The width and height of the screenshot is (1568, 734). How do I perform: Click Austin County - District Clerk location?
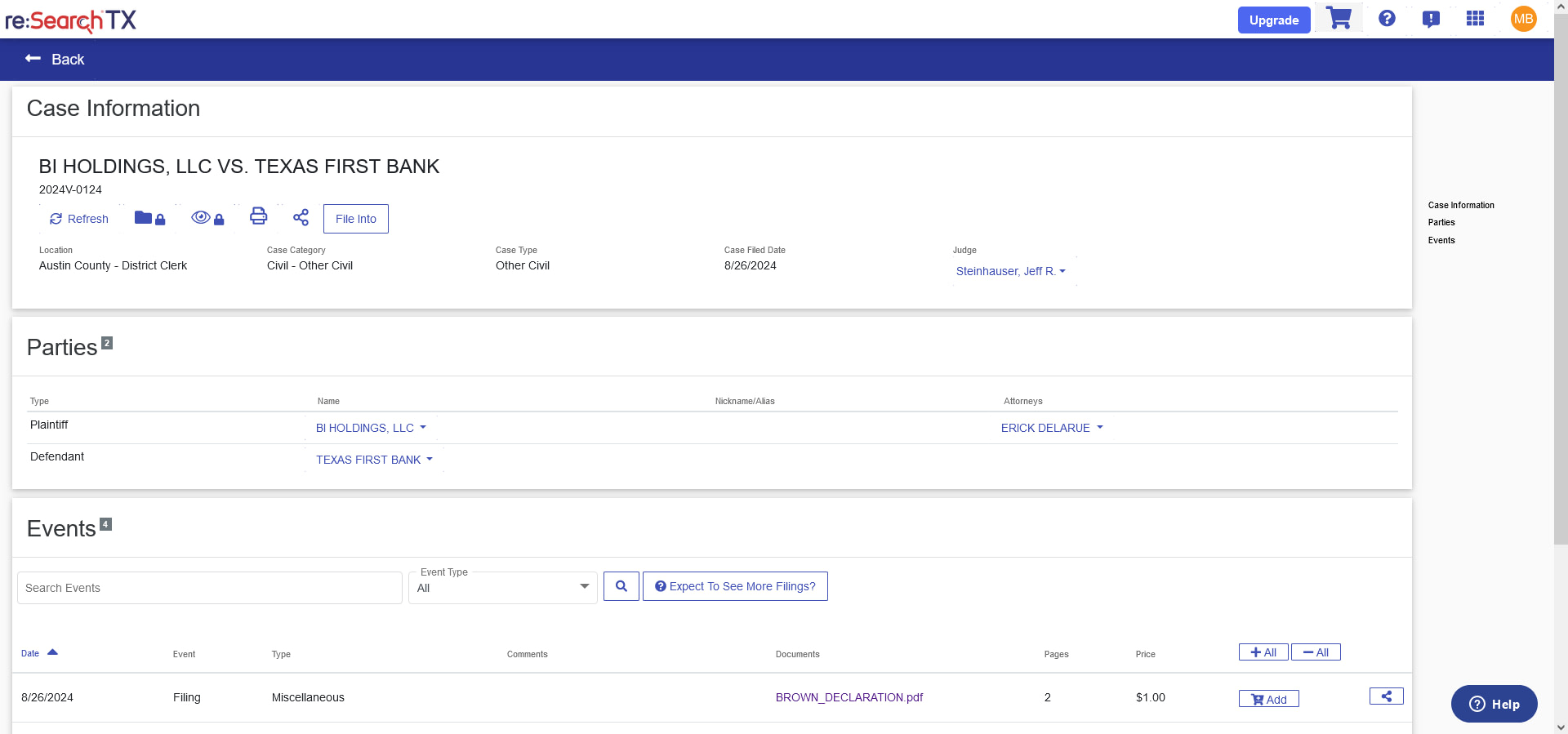(113, 265)
